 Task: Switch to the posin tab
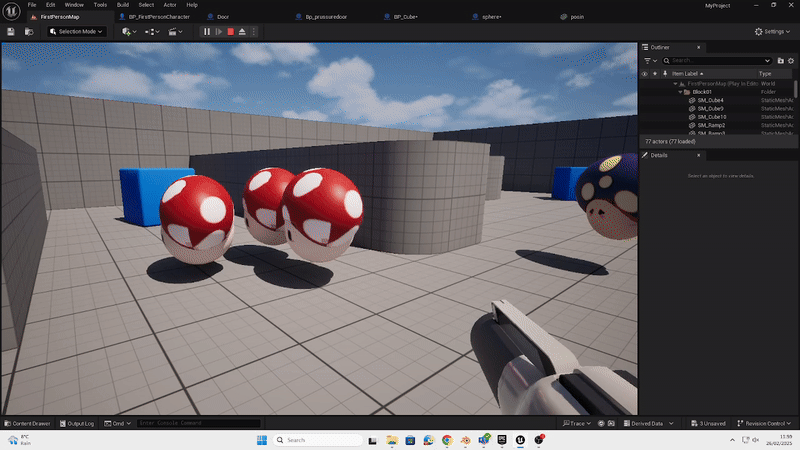(x=577, y=17)
